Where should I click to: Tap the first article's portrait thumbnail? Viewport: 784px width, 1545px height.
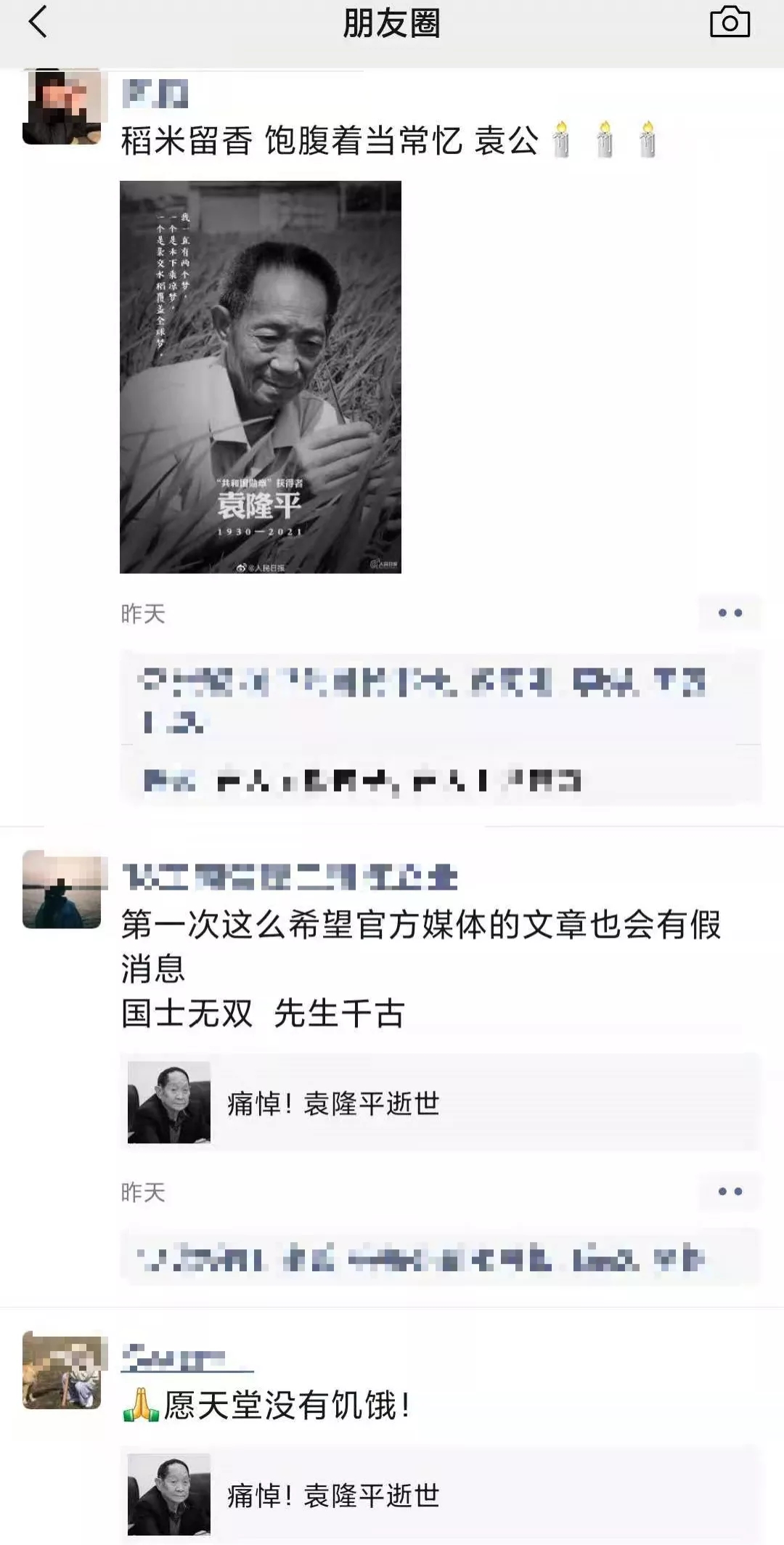tap(169, 1103)
